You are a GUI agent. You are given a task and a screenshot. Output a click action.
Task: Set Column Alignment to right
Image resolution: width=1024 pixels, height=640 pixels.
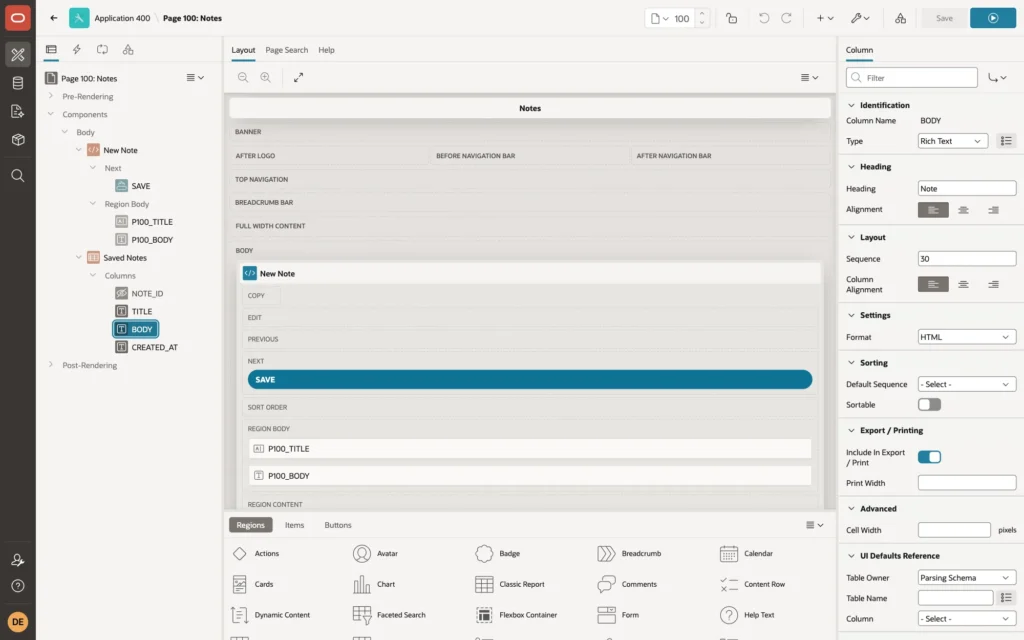(993, 284)
